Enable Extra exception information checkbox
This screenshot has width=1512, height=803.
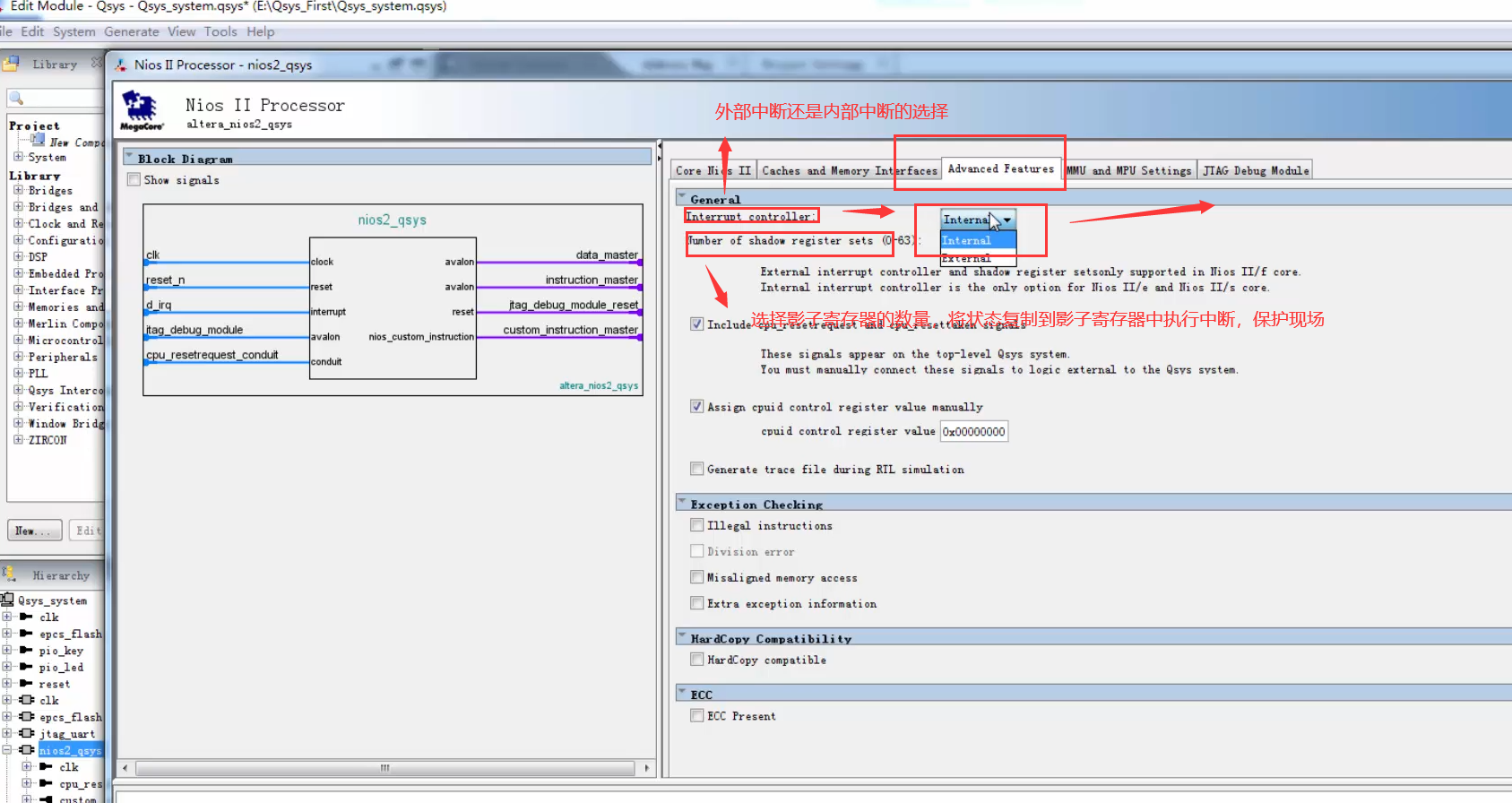point(696,603)
